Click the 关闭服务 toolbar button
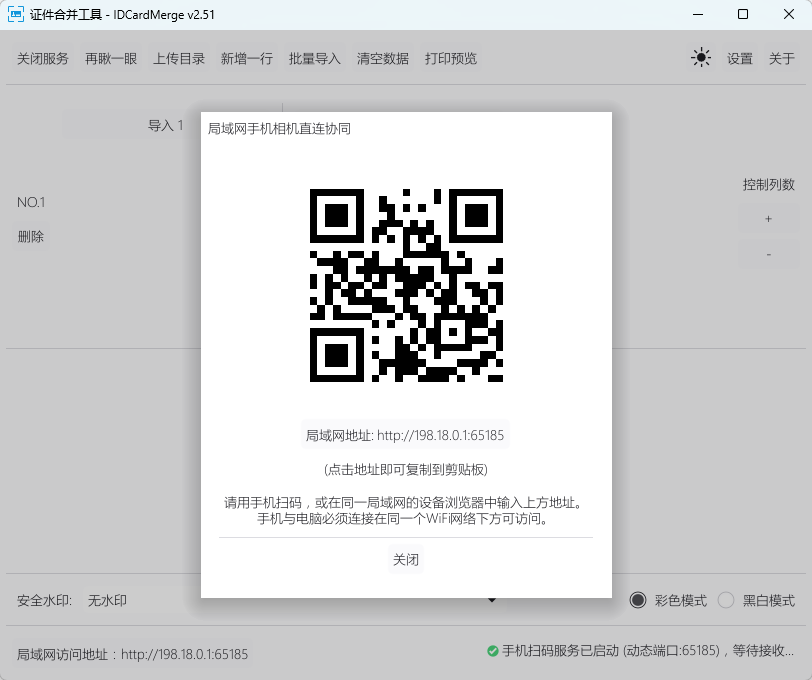This screenshot has width=812, height=680. (42, 59)
